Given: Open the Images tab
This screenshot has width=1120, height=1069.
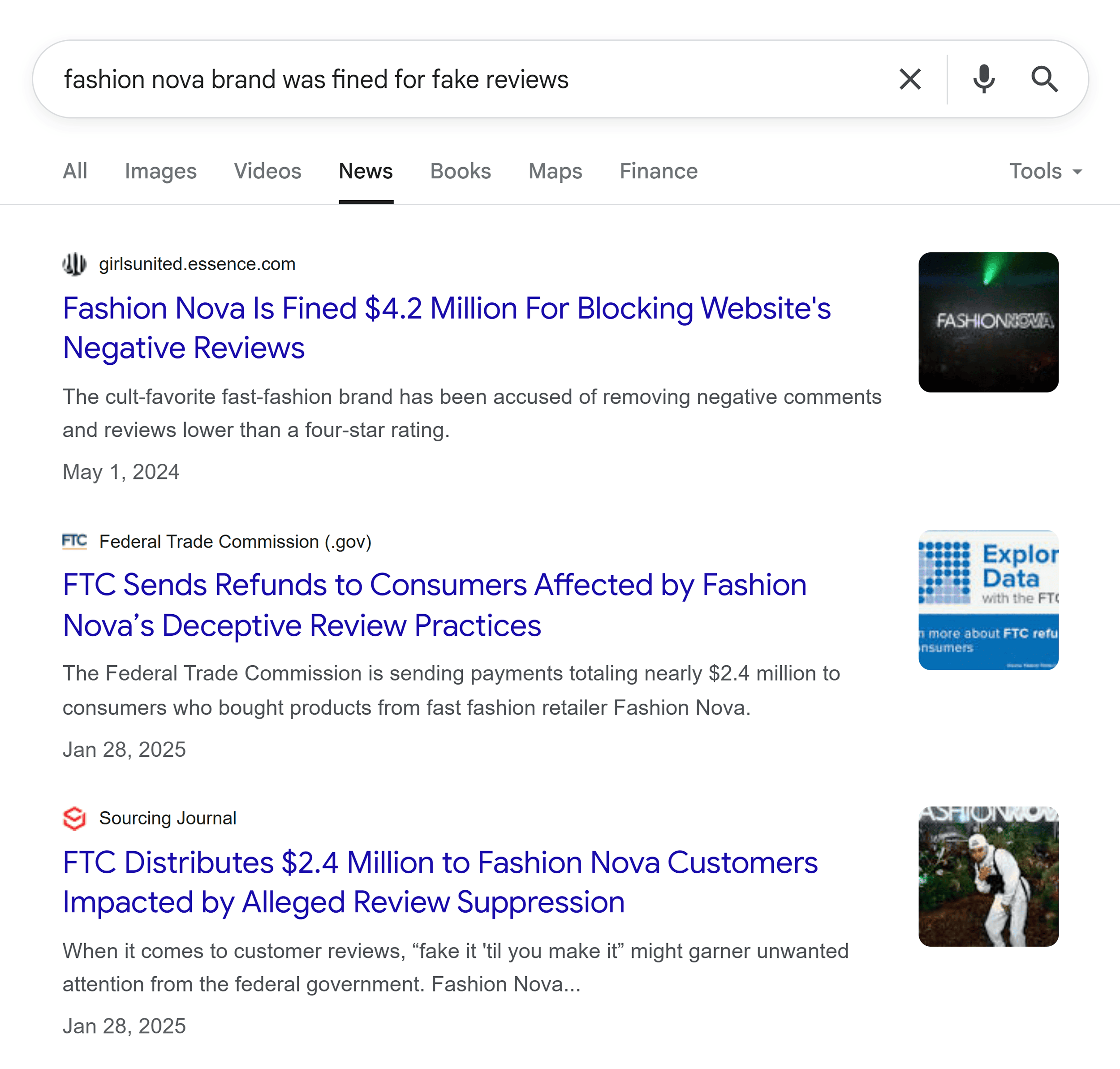Looking at the screenshot, I should 161,172.
